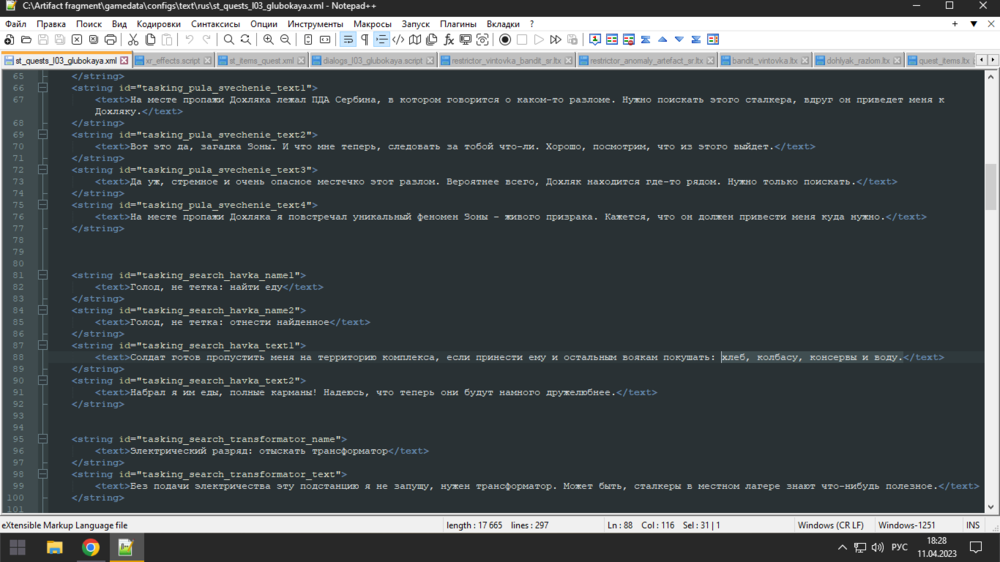Image resolution: width=1000 pixels, height=562 pixels.
Task: Click the Compare files toolbar icon
Action: click(x=612, y=40)
